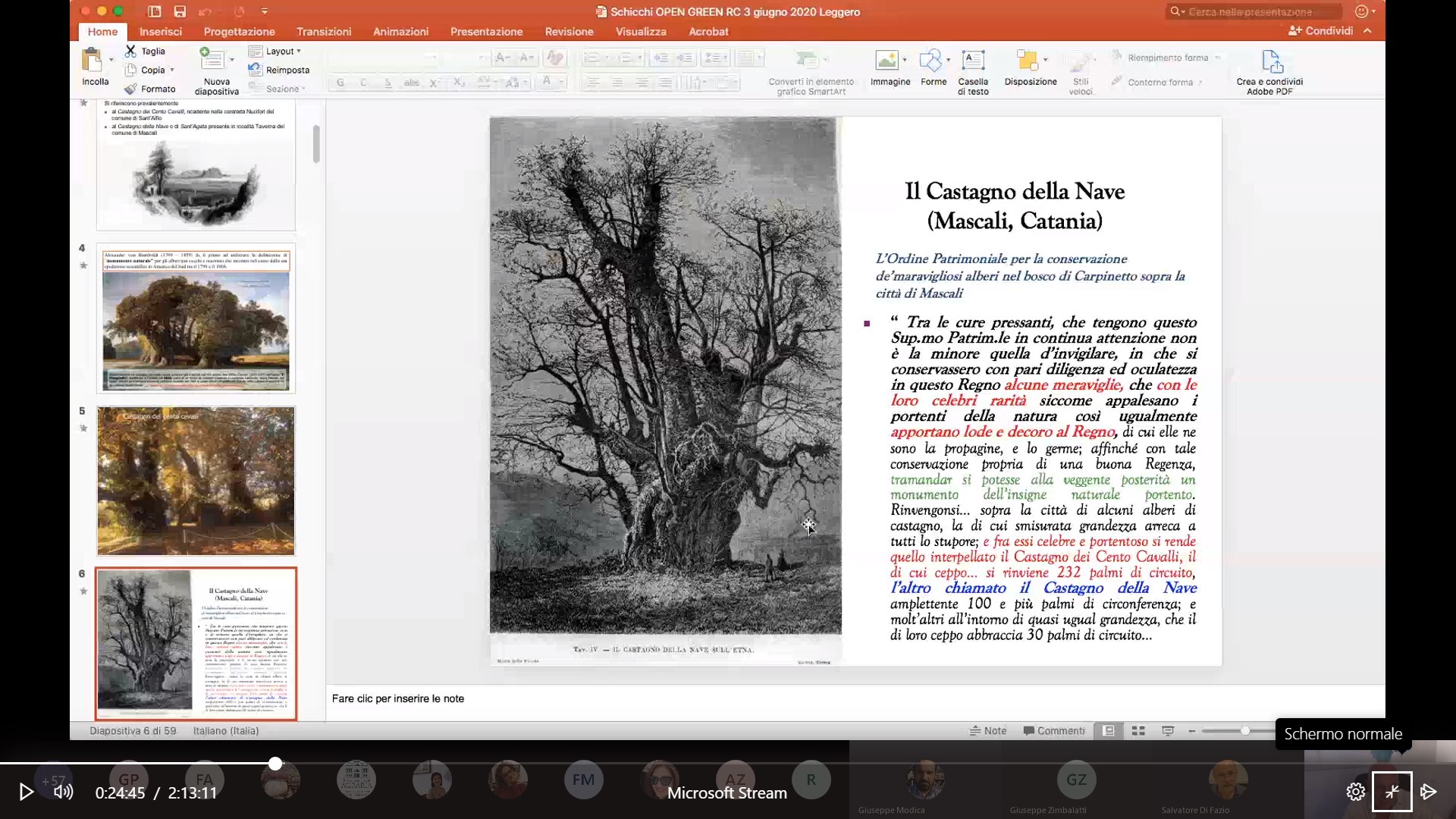
Task: Click the Condividi share button
Action: tap(1320, 30)
